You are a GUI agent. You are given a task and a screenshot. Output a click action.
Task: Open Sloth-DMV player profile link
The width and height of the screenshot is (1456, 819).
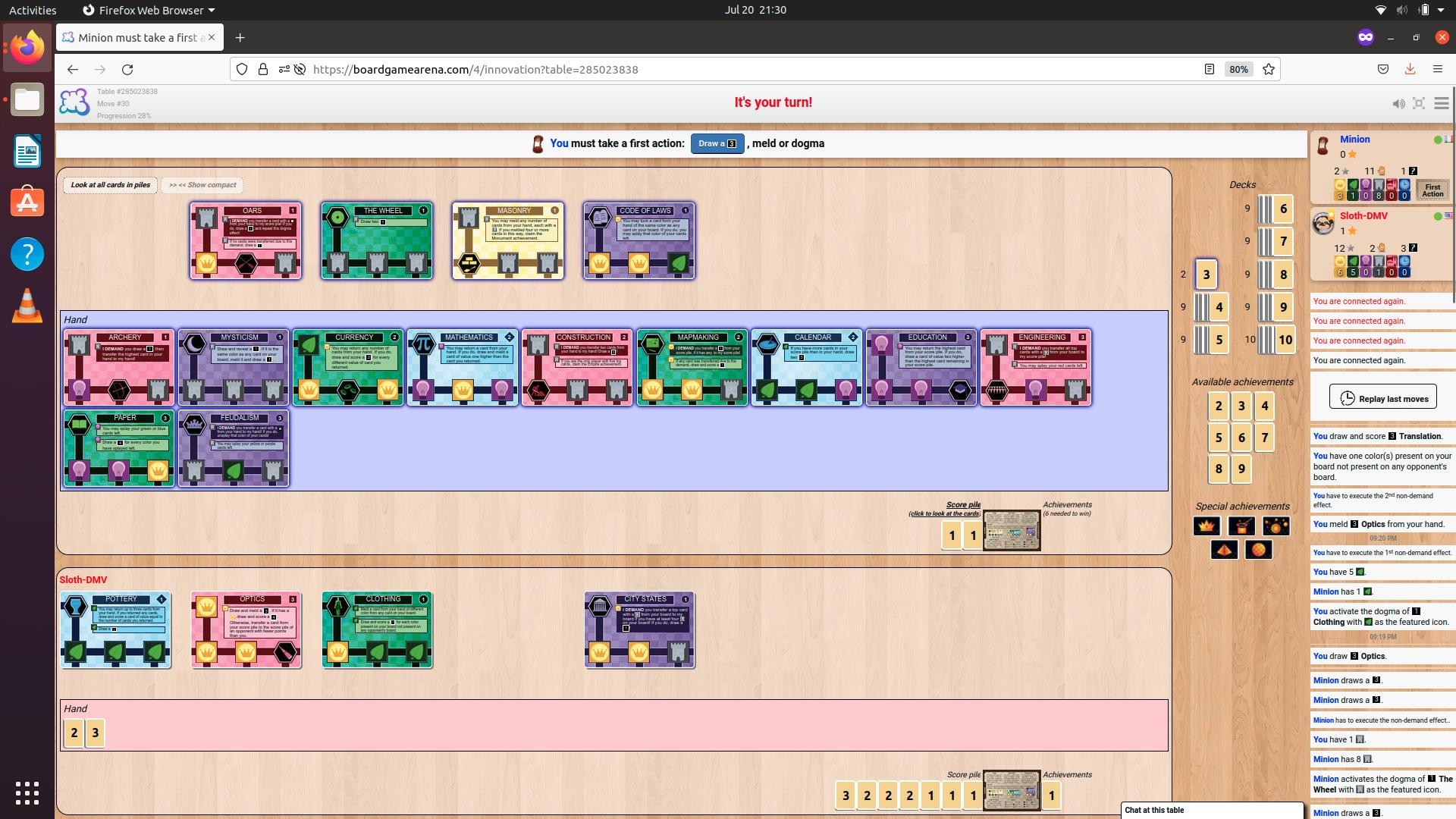click(1363, 216)
